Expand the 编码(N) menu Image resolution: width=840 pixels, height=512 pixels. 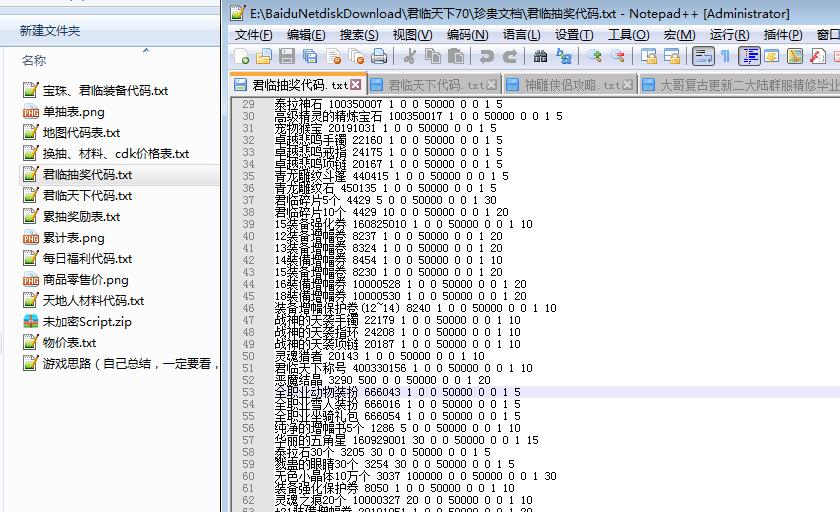pyautogui.click(x=467, y=34)
